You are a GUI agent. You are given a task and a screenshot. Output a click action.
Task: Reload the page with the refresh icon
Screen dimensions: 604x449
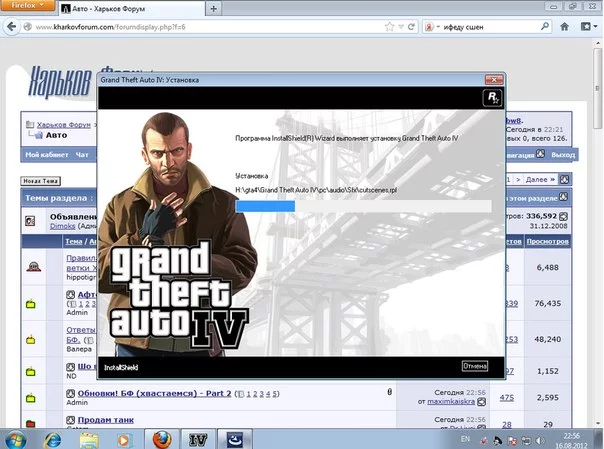tap(411, 27)
